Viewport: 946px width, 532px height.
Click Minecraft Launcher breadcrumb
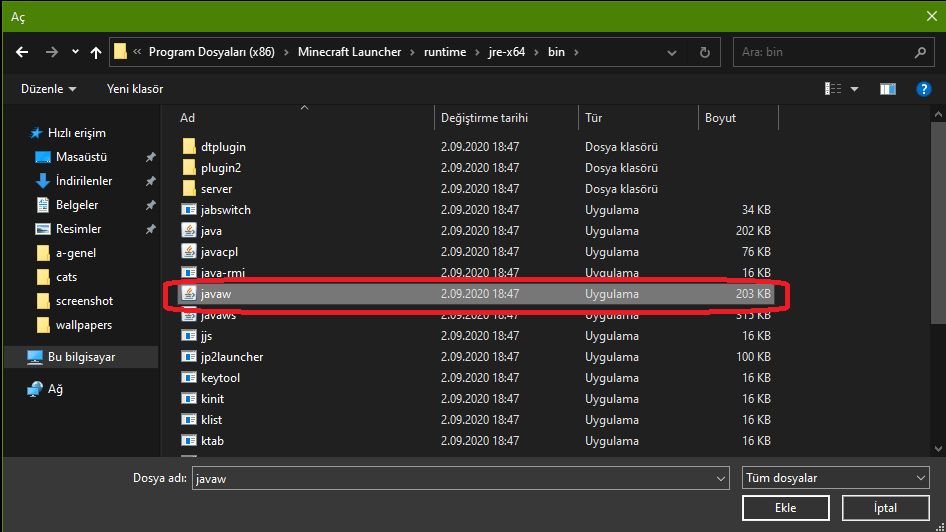pyautogui.click(x=349, y=52)
